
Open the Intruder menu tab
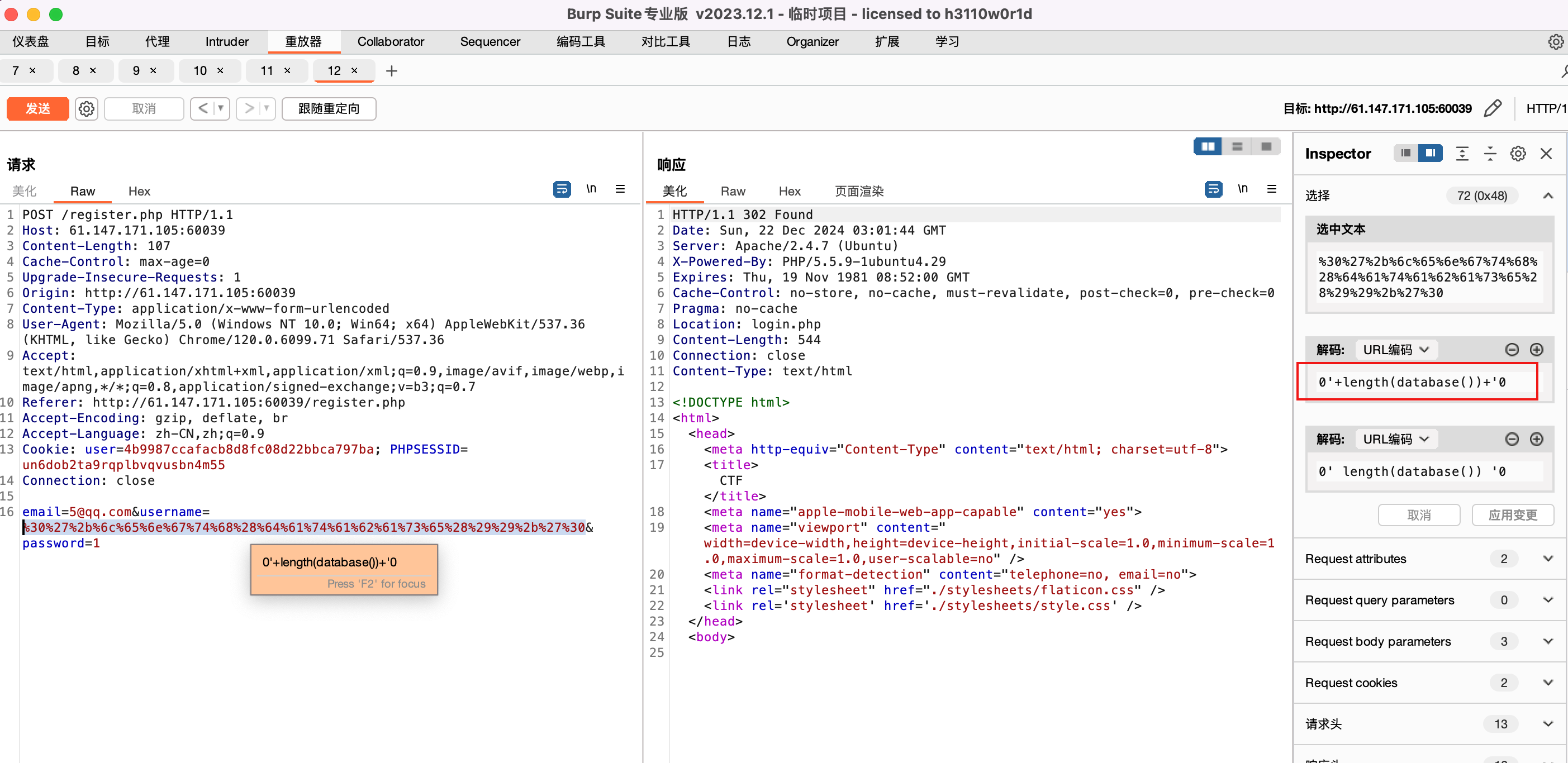tap(226, 41)
